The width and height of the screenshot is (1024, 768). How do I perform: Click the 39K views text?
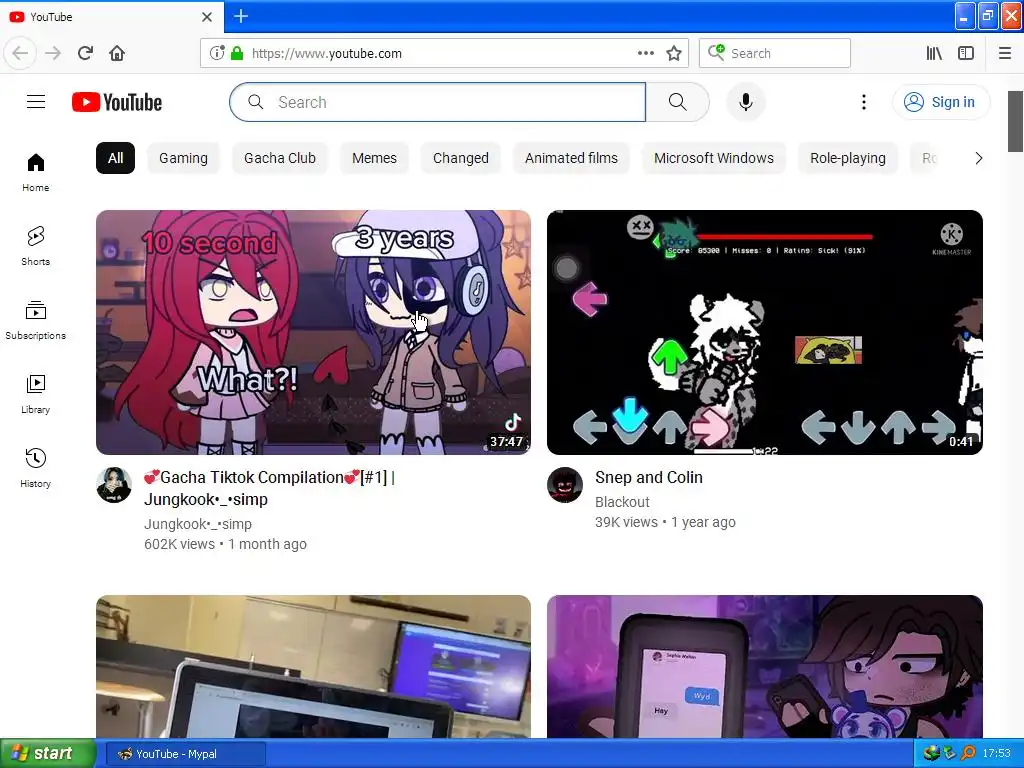[626, 522]
